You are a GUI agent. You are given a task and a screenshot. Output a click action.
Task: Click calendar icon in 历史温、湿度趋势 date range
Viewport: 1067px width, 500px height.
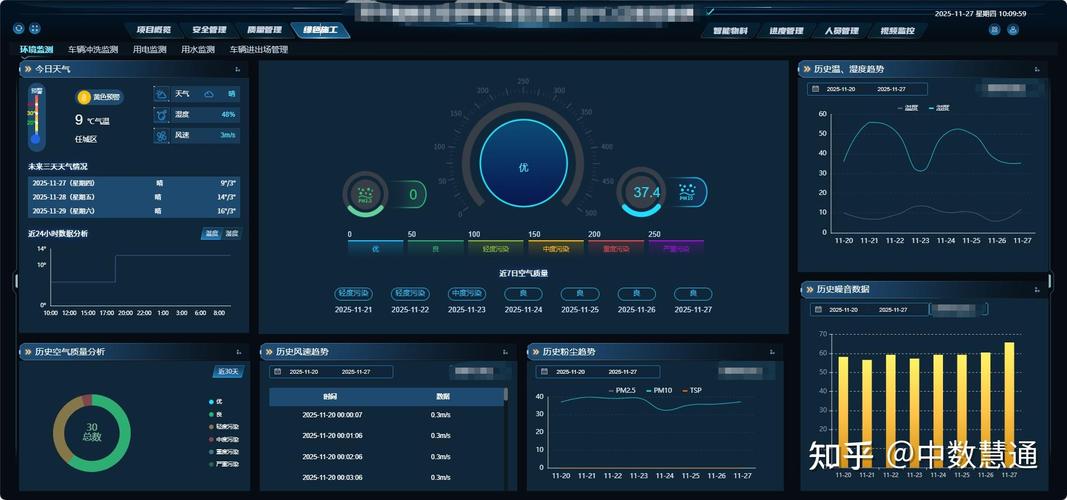[815, 89]
